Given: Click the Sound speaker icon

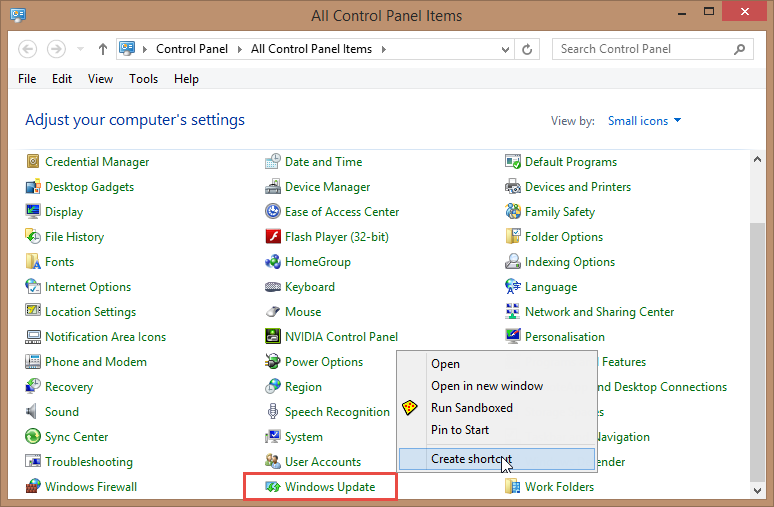Looking at the screenshot, I should click(32, 411).
